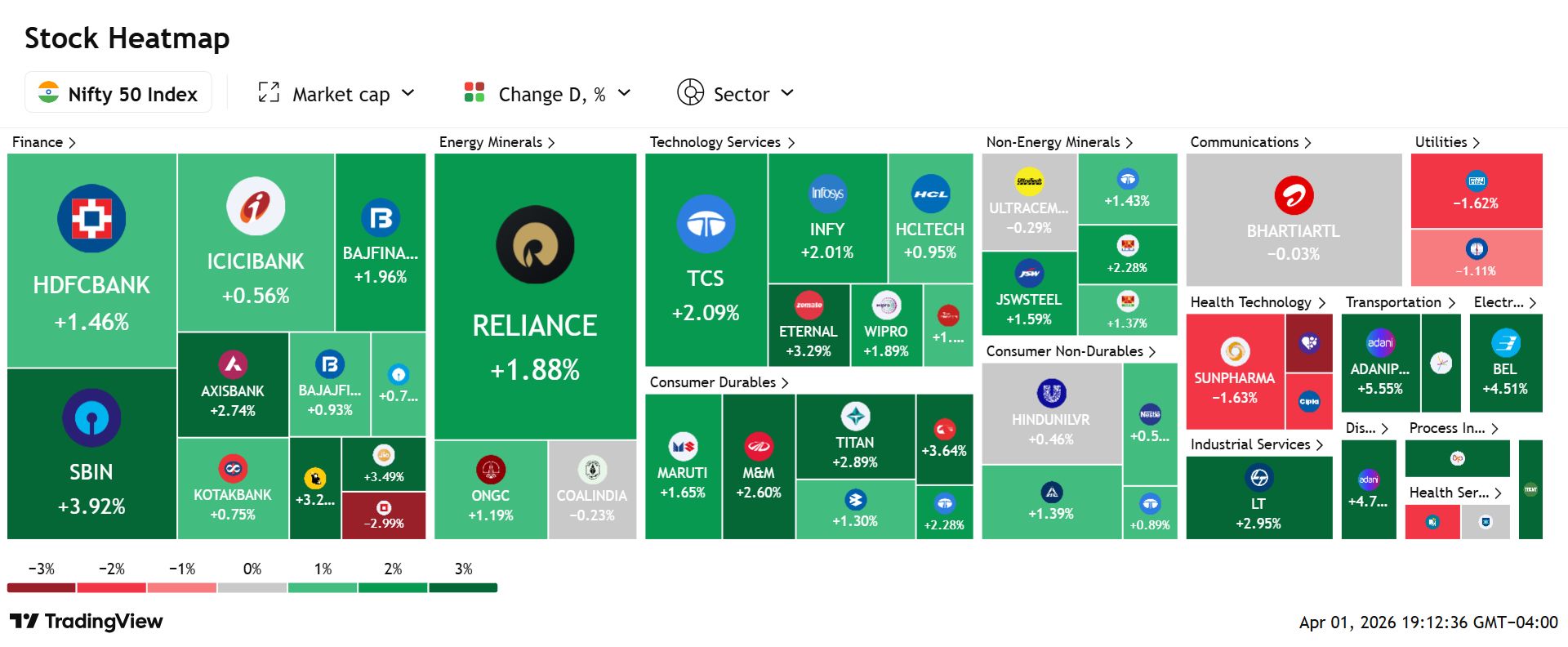Image resolution: width=1568 pixels, height=647 pixels.
Task: Click the Kotak Bank logo
Action: [x=233, y=468]
